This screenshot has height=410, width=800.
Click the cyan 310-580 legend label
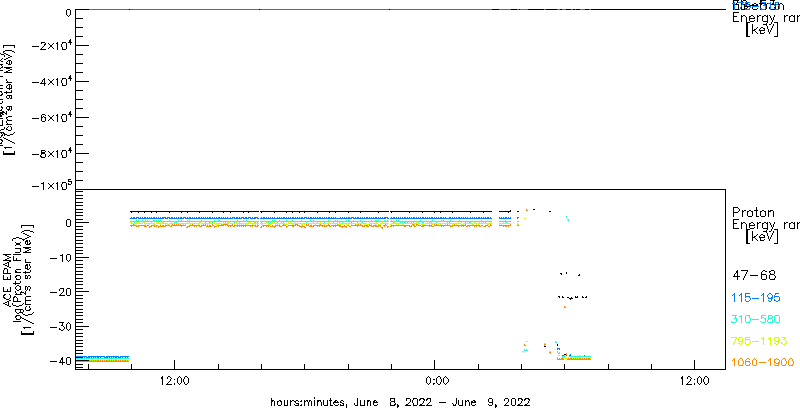[x=756, y=320]
